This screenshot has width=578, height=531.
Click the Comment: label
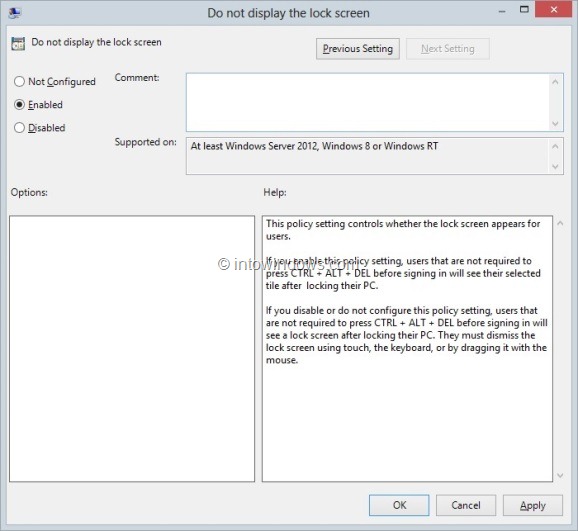[x=137, y=77]
